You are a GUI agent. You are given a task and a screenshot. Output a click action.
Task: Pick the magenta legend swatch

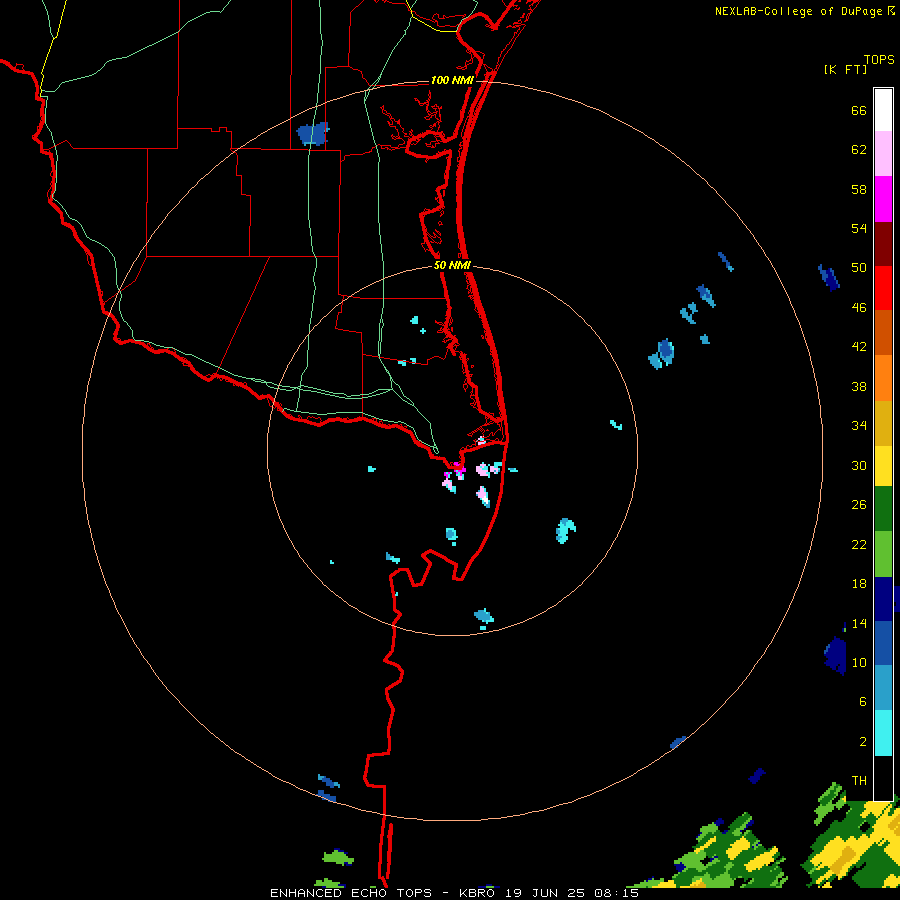pos(883,199)
